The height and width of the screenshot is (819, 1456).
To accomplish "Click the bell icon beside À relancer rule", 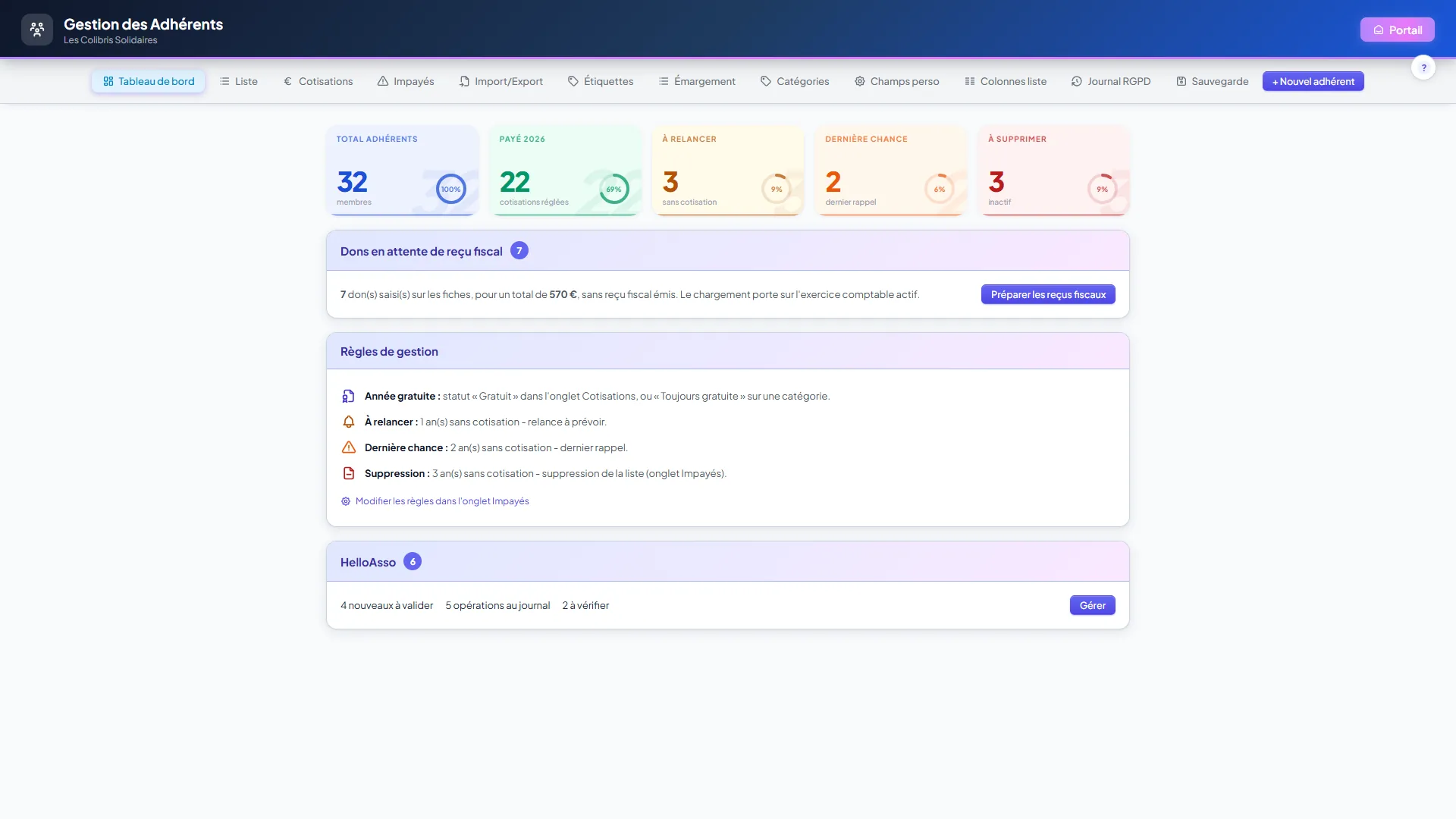I will 349,422.
